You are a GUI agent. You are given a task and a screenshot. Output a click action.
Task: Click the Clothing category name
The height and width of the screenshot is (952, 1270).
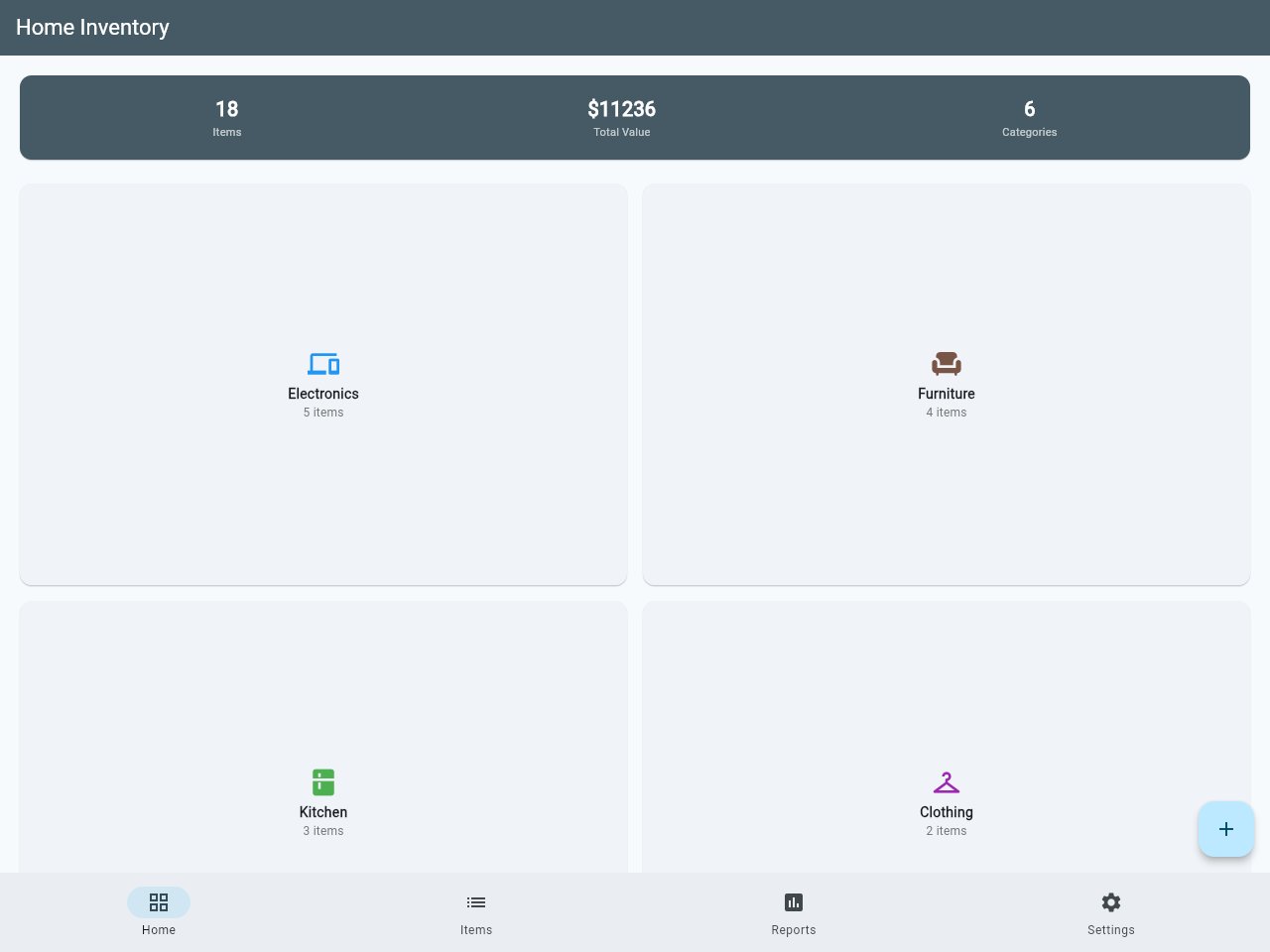coord(947,812)
